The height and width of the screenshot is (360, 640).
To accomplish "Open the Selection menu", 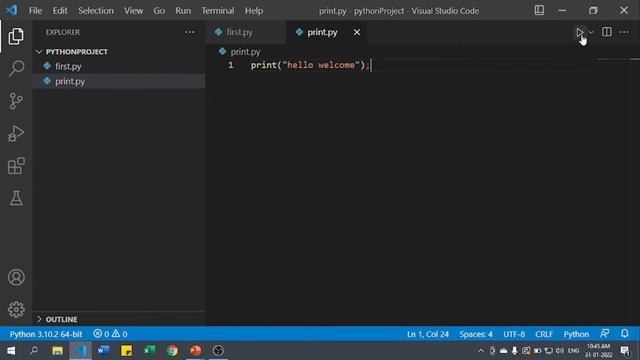I will [96, 11].
